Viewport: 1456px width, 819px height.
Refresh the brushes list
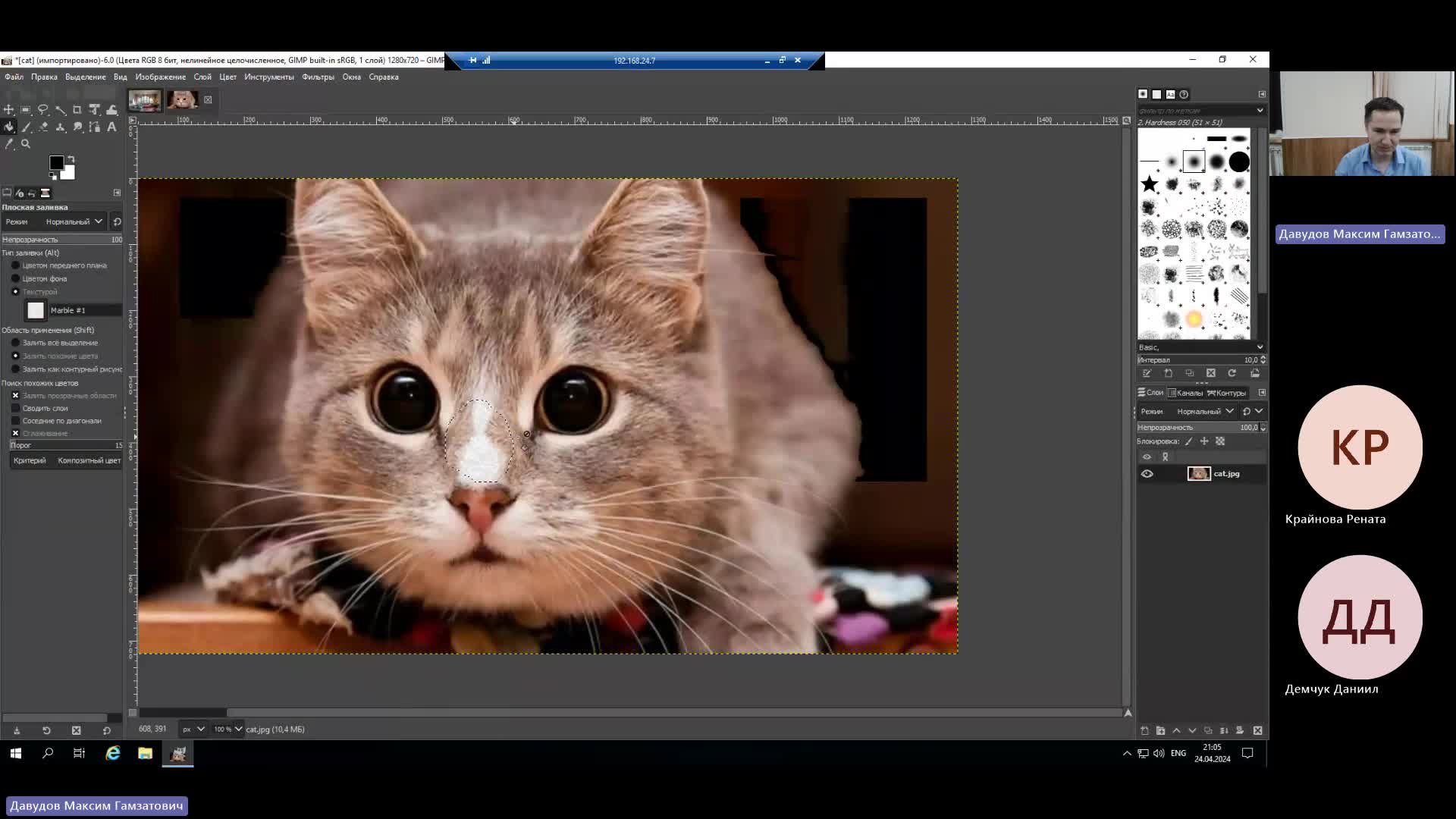[x=1232, y=373]
